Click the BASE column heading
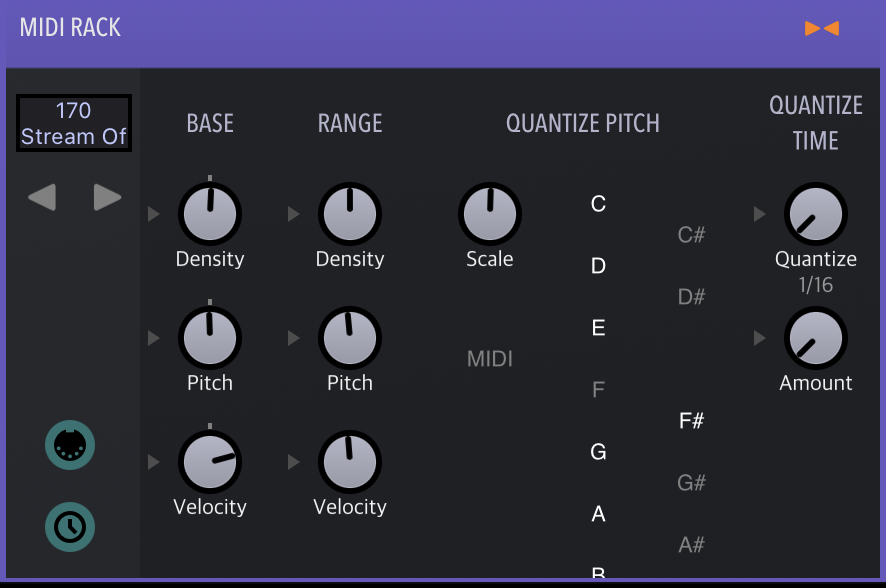 pos(210,123)
